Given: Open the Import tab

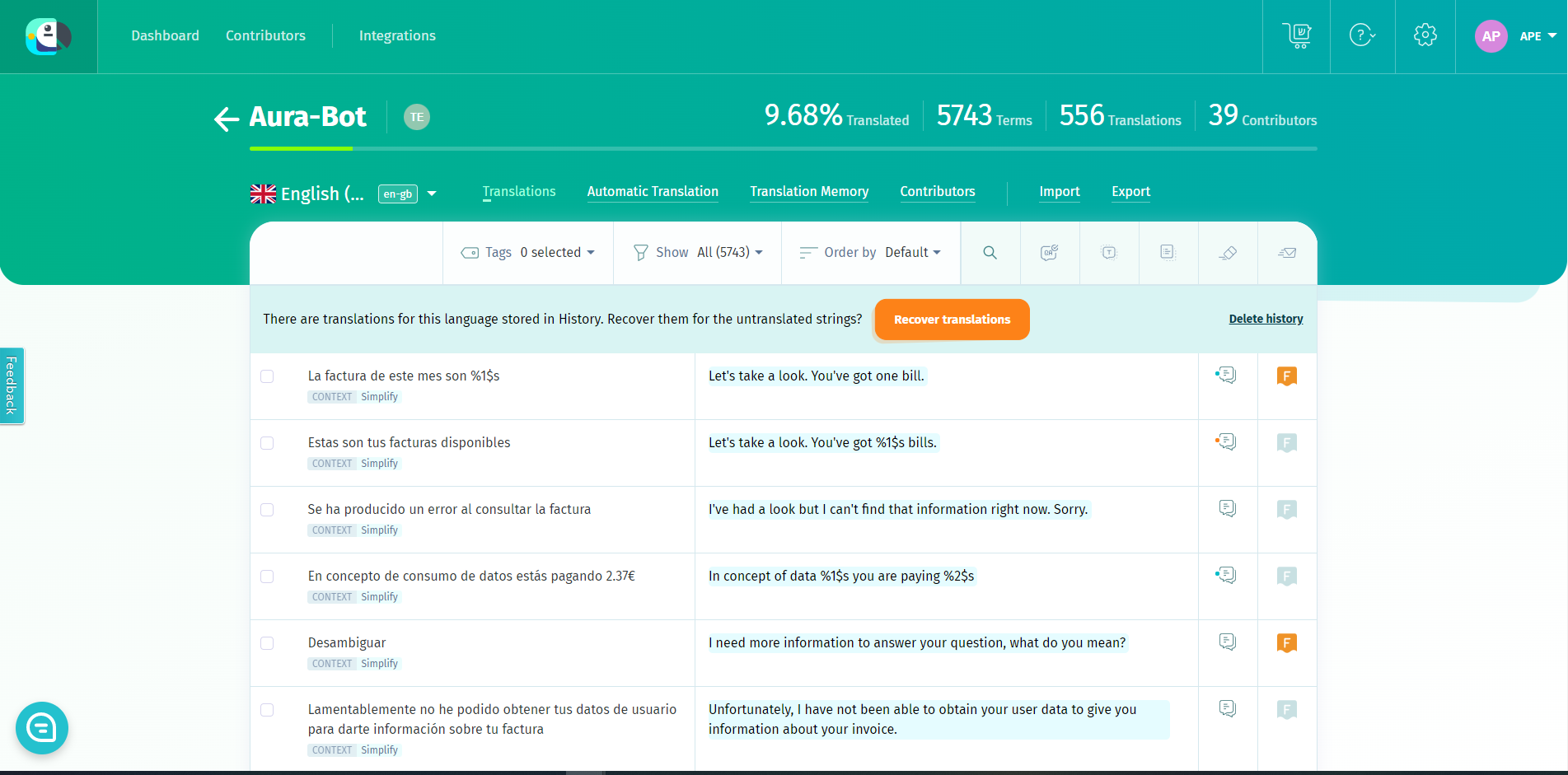Looking at the screenshot, I should tap(1060, 192).
